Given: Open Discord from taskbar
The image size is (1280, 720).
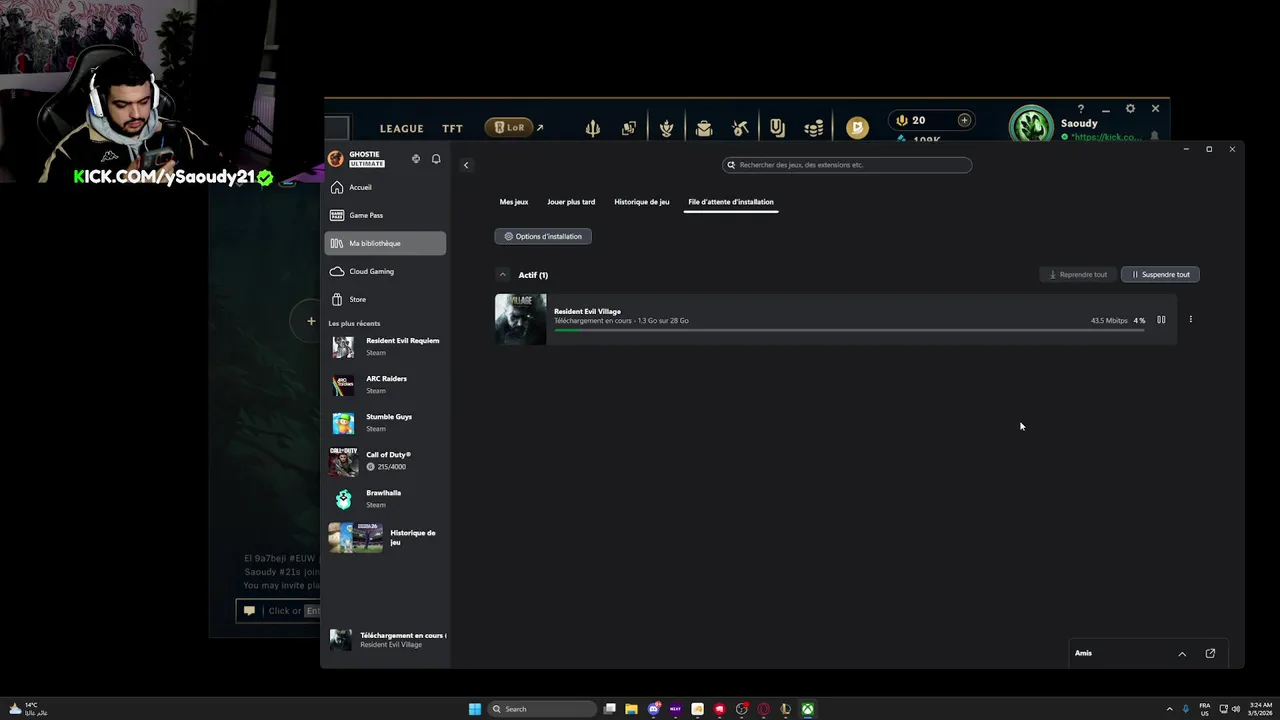Looking at the screenshot, I should coord(653,709).
